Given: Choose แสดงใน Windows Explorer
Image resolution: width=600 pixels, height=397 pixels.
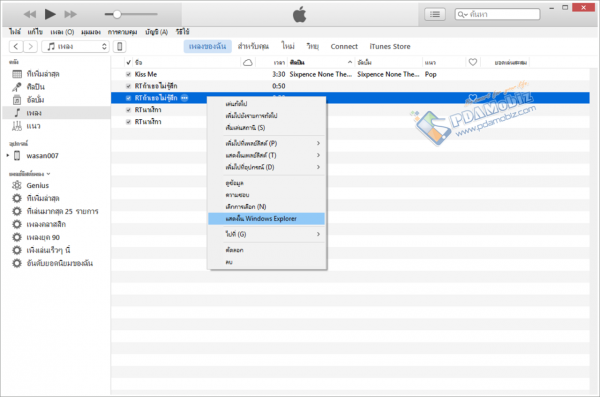Looking at the screenshot, I should point(266,219).
